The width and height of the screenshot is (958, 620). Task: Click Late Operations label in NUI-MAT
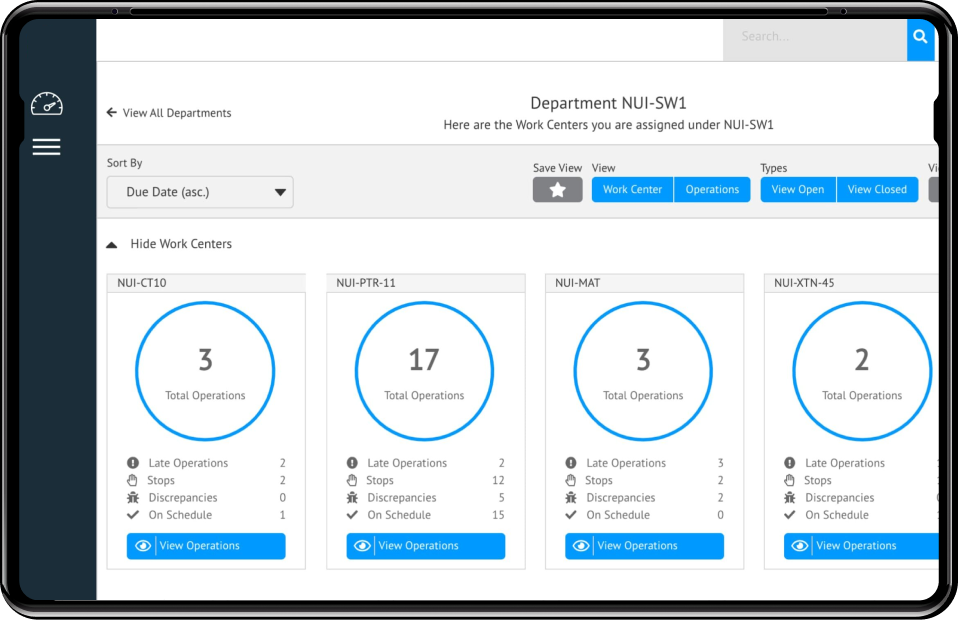626,463
